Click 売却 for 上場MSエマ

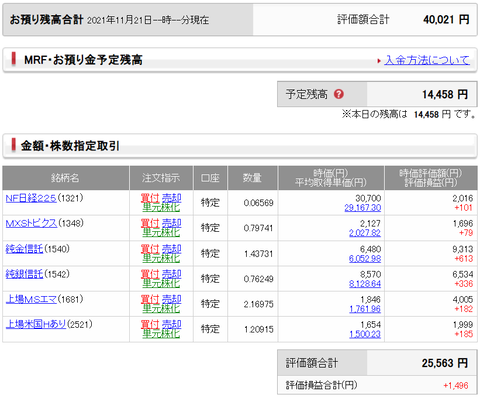point(171,299)
